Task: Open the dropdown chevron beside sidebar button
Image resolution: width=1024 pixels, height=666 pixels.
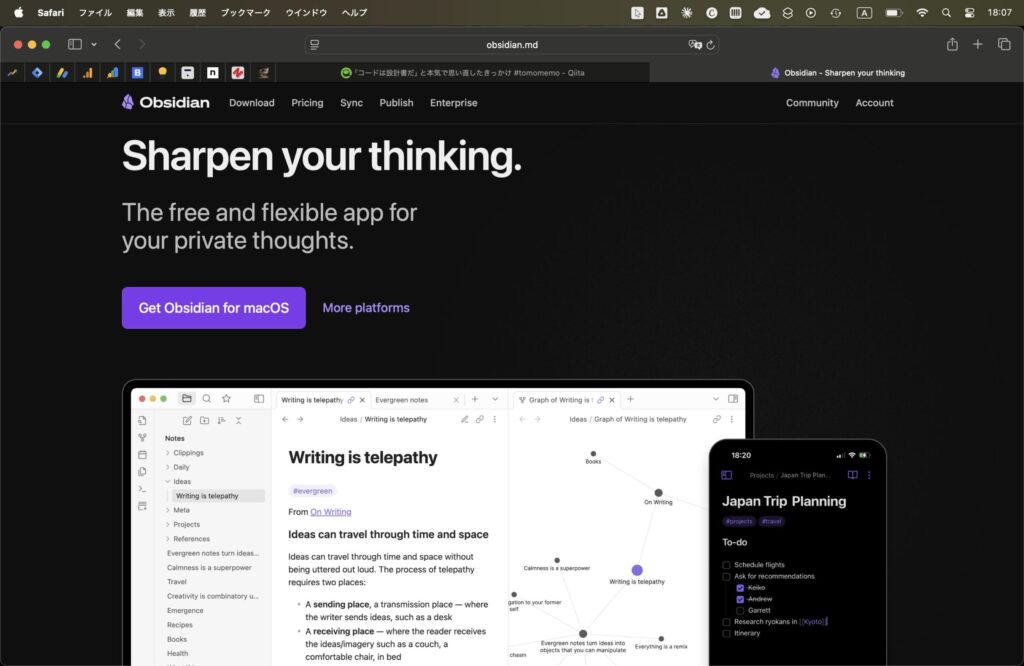Action: click(x=94, y=44)
